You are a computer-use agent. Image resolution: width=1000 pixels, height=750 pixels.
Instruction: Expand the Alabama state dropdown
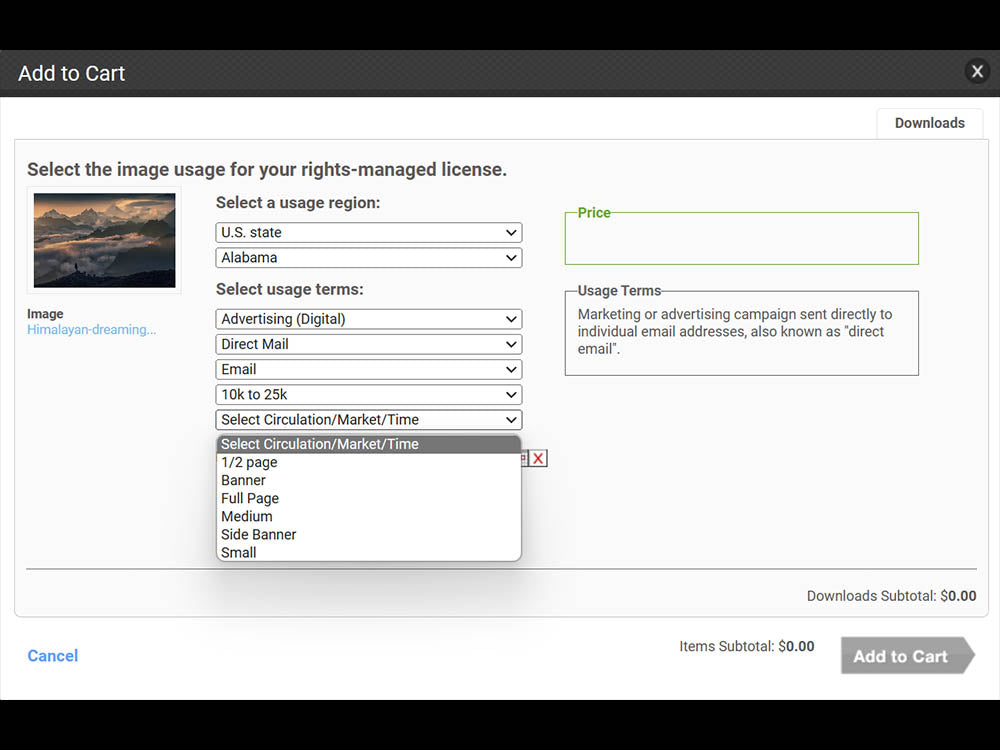(368, 257)
